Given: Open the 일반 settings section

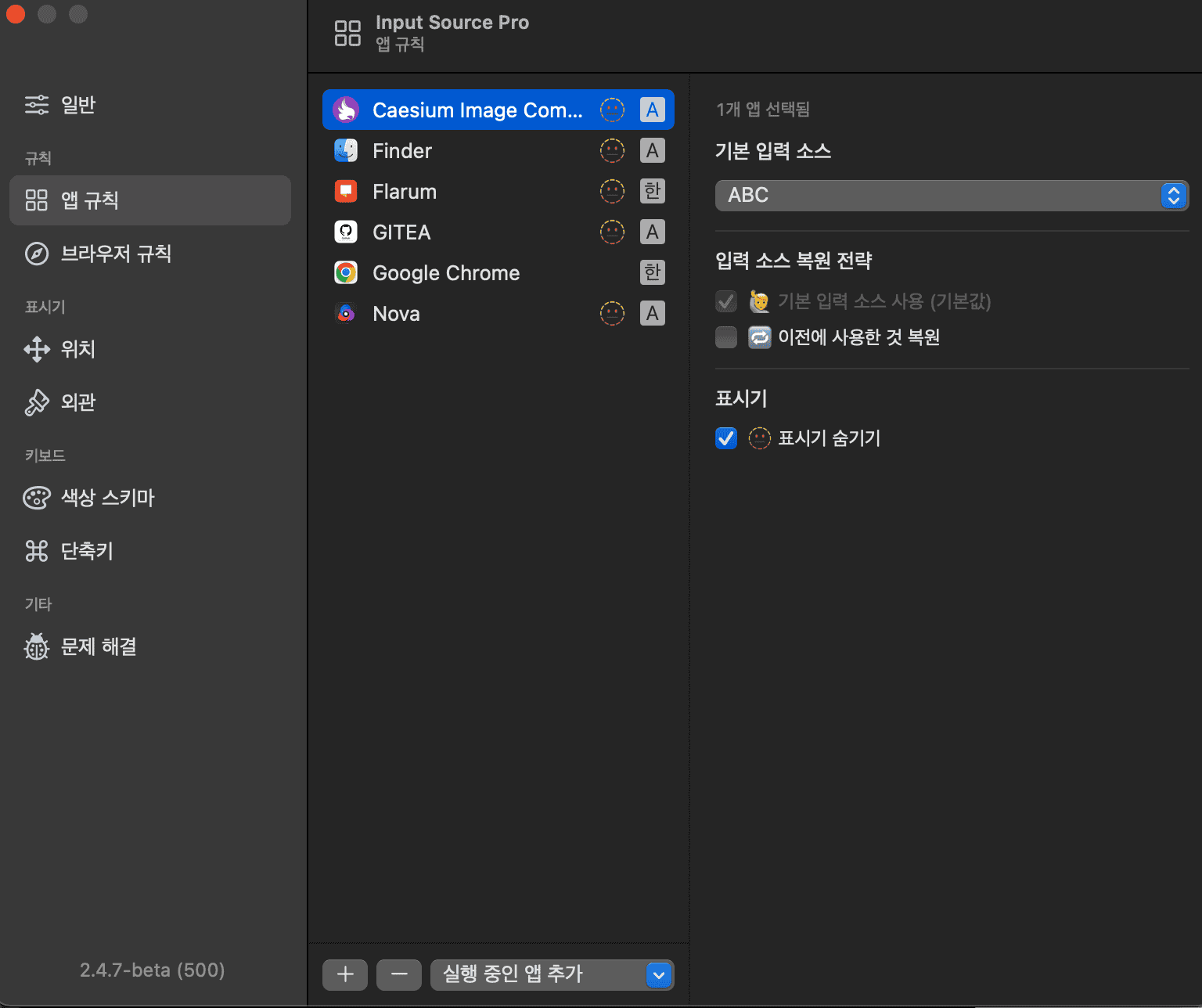Looking at the screenshot, I should pyautogui.click(x=150, y=105).
